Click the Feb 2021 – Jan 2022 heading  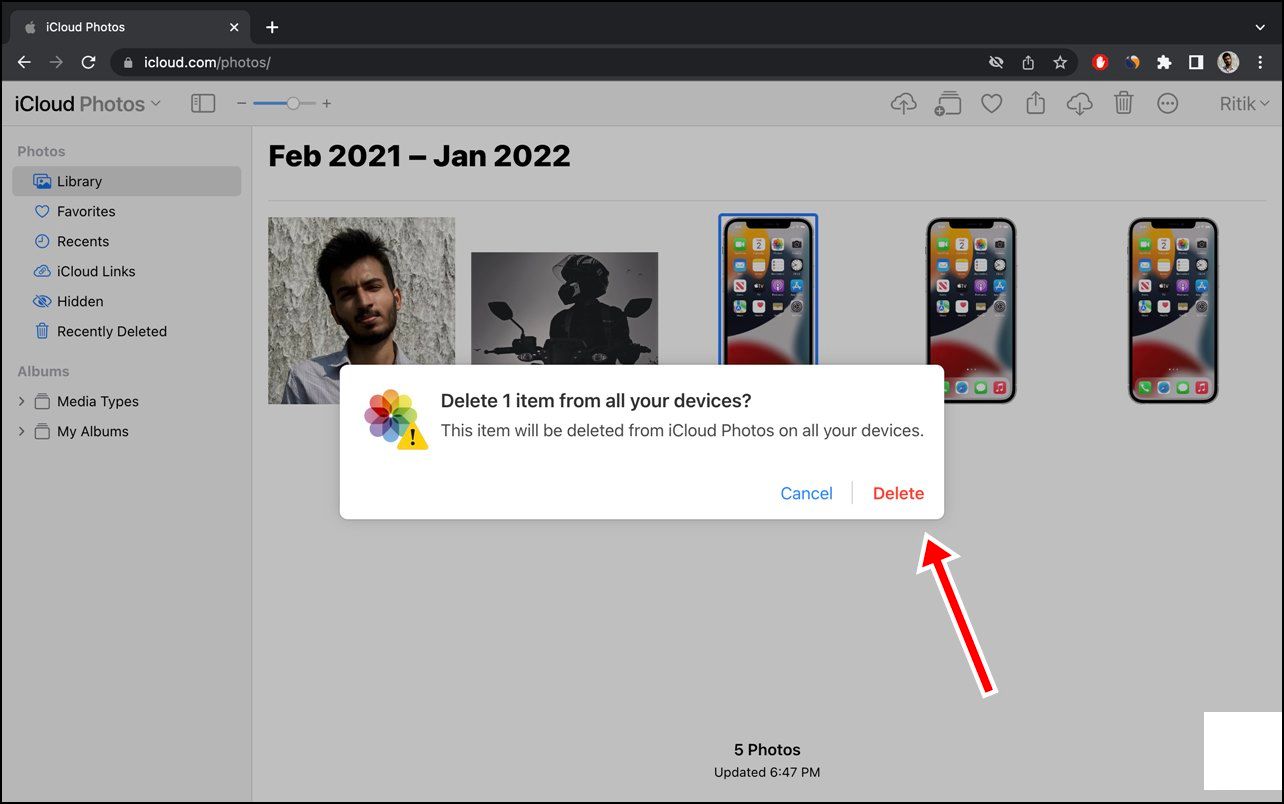pos(419,156)
